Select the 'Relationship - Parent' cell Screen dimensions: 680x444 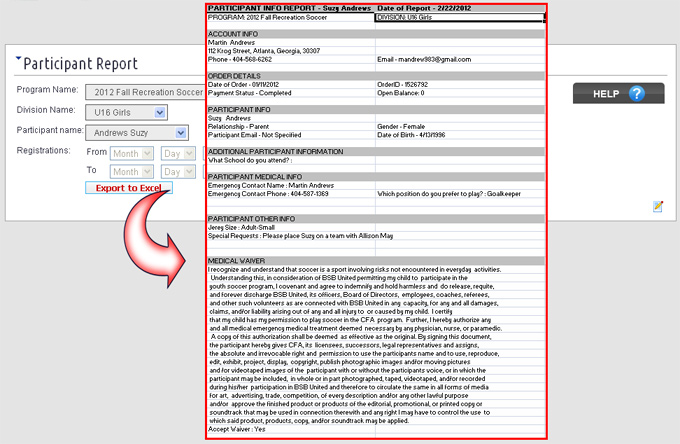[291, 127]
